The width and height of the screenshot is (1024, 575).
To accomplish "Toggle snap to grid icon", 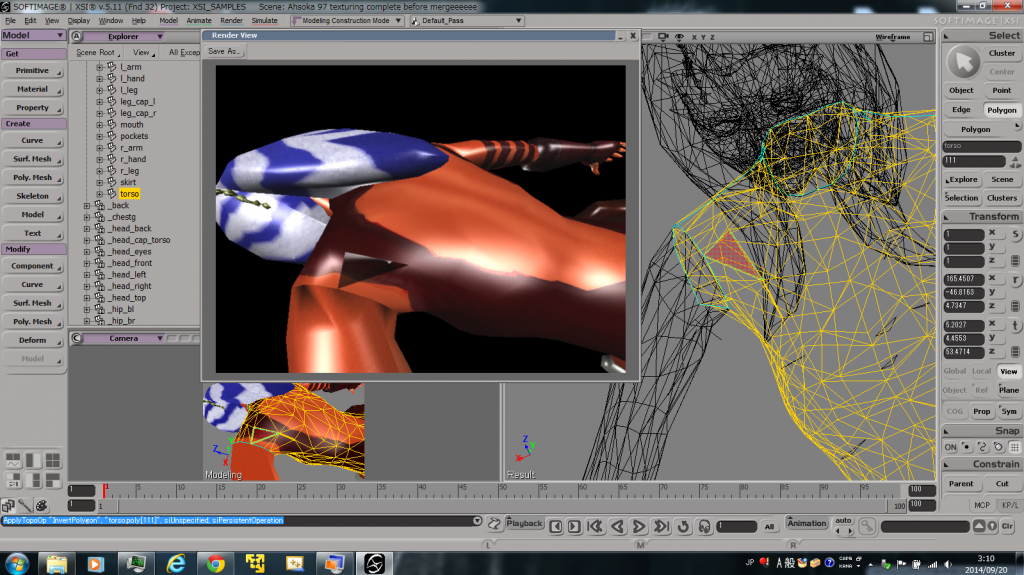I will [1014, 447].
